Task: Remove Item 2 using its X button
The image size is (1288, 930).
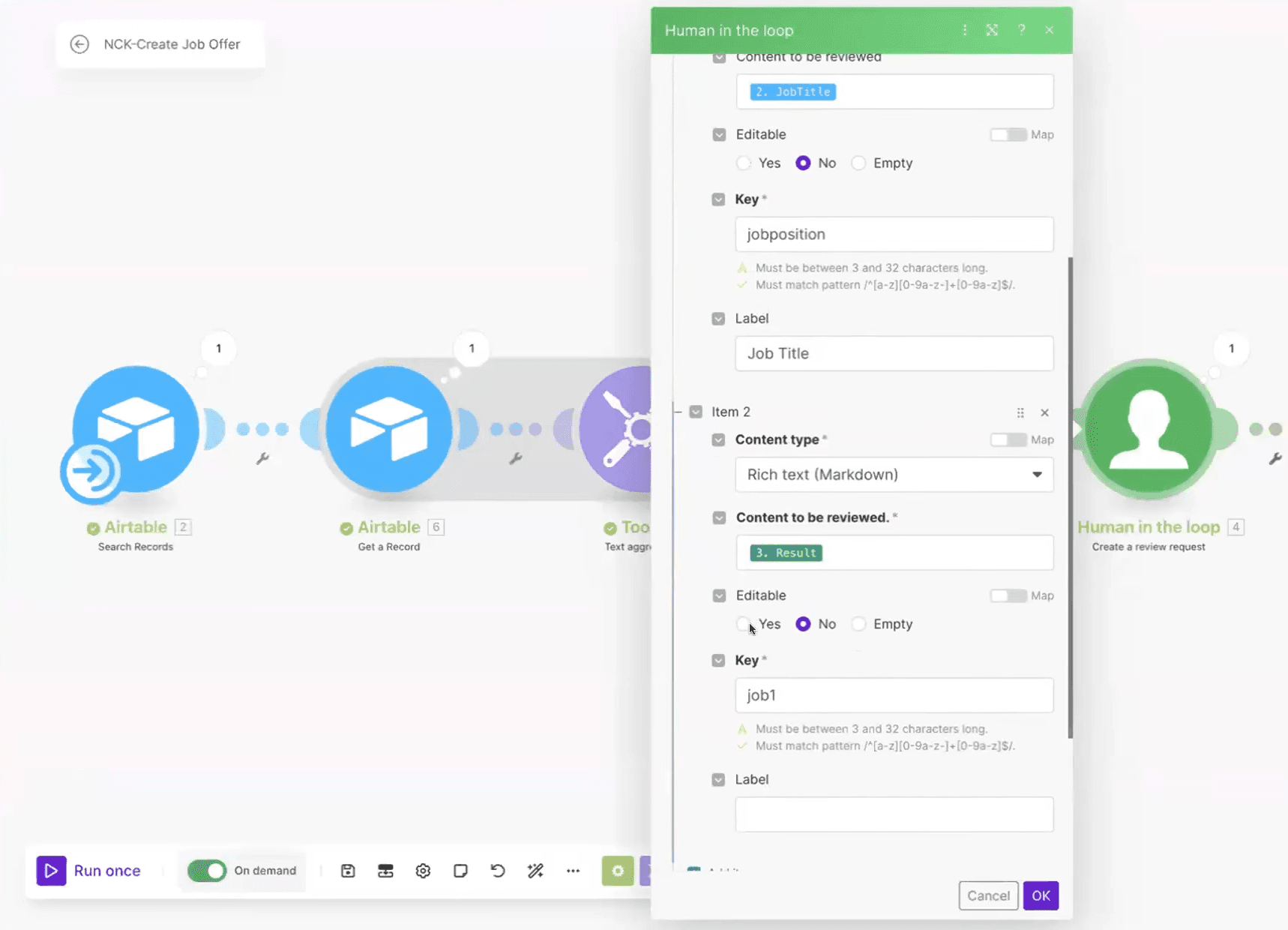Action: coord(1045,412)
